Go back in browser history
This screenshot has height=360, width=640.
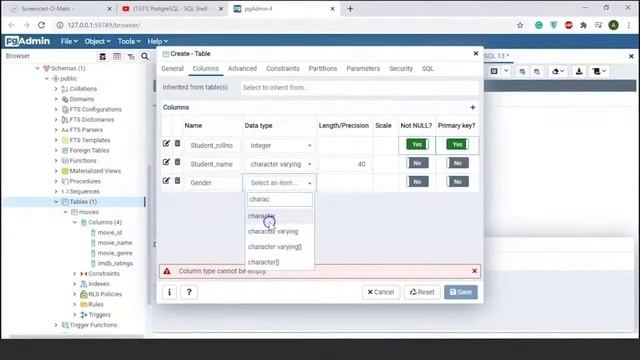pos(11,25)
